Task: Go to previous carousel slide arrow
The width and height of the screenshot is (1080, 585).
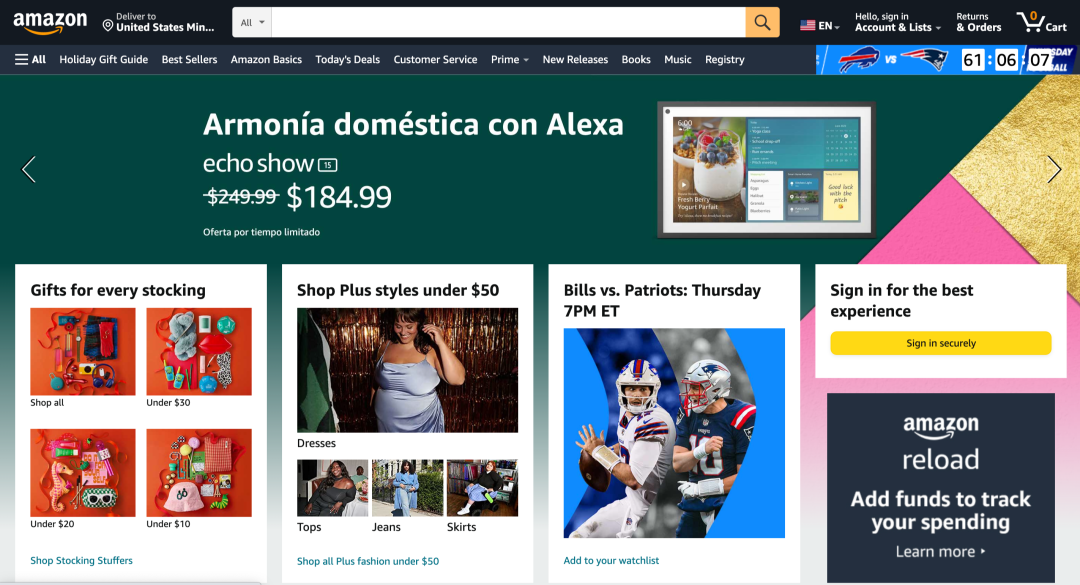Action: (28, 169)
